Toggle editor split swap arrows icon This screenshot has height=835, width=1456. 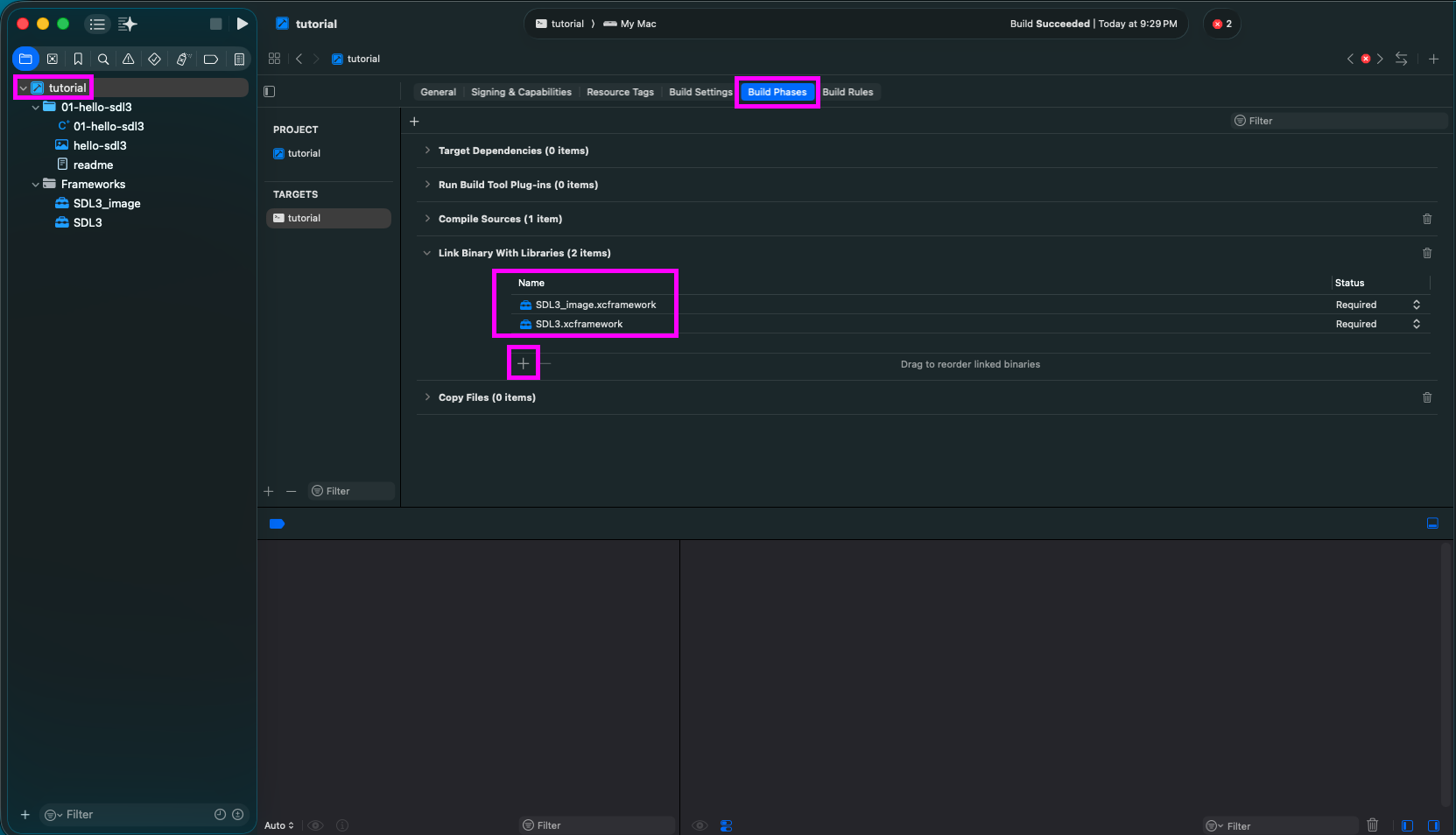click(x=1402, y=59)
